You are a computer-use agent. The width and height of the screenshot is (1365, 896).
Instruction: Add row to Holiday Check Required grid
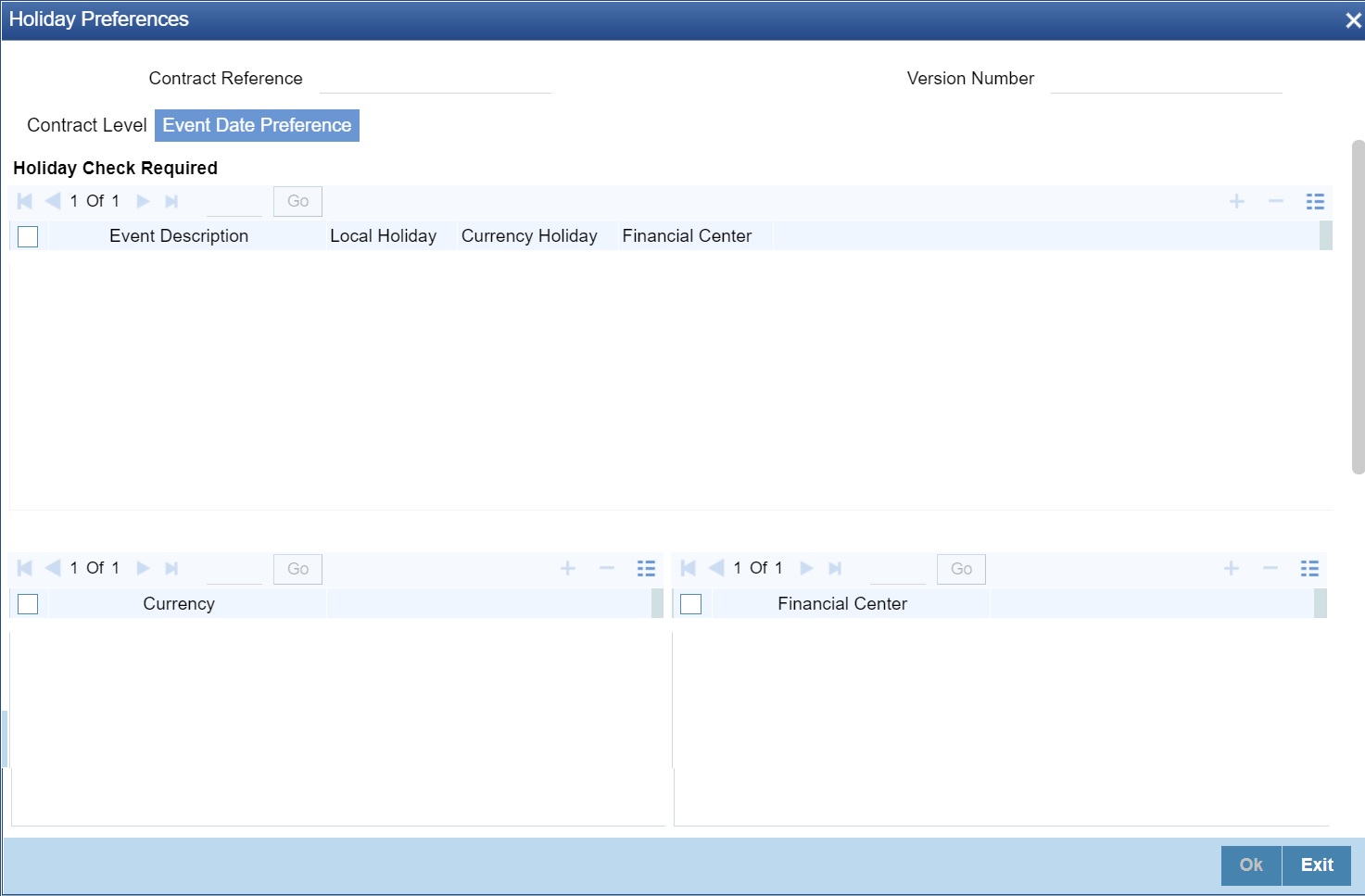coord(1237,201)
